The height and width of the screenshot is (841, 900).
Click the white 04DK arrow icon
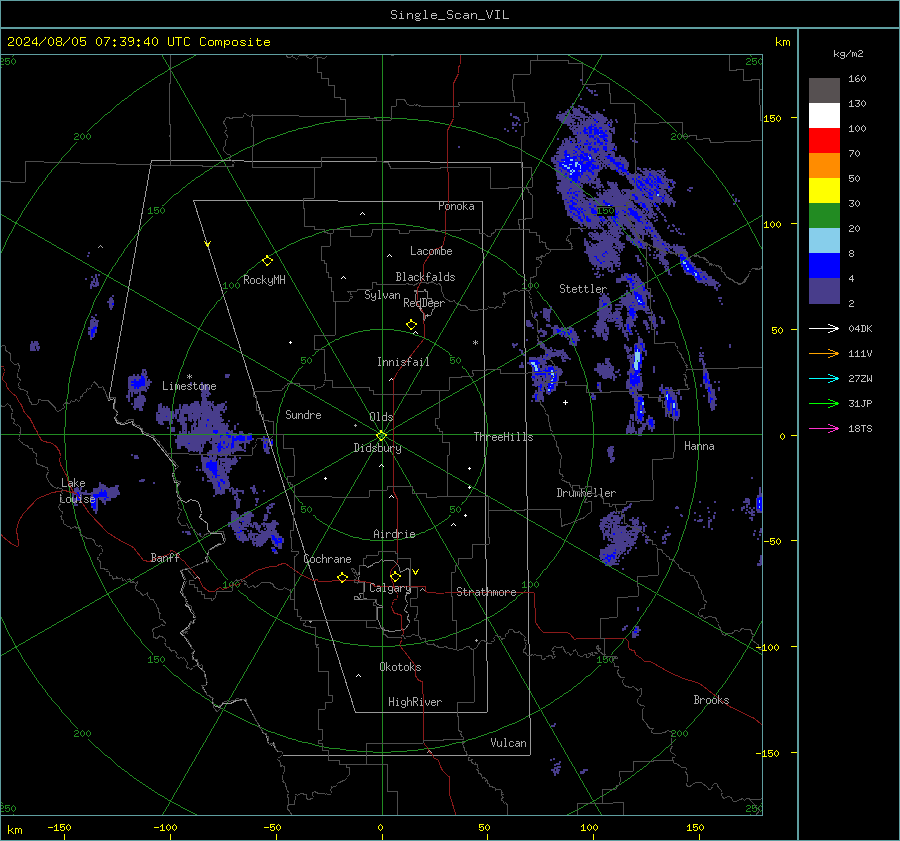coord(824,328)
